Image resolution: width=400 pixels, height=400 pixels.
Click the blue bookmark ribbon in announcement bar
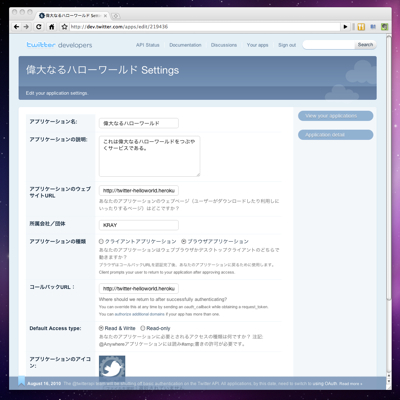[x=21, y=381]
